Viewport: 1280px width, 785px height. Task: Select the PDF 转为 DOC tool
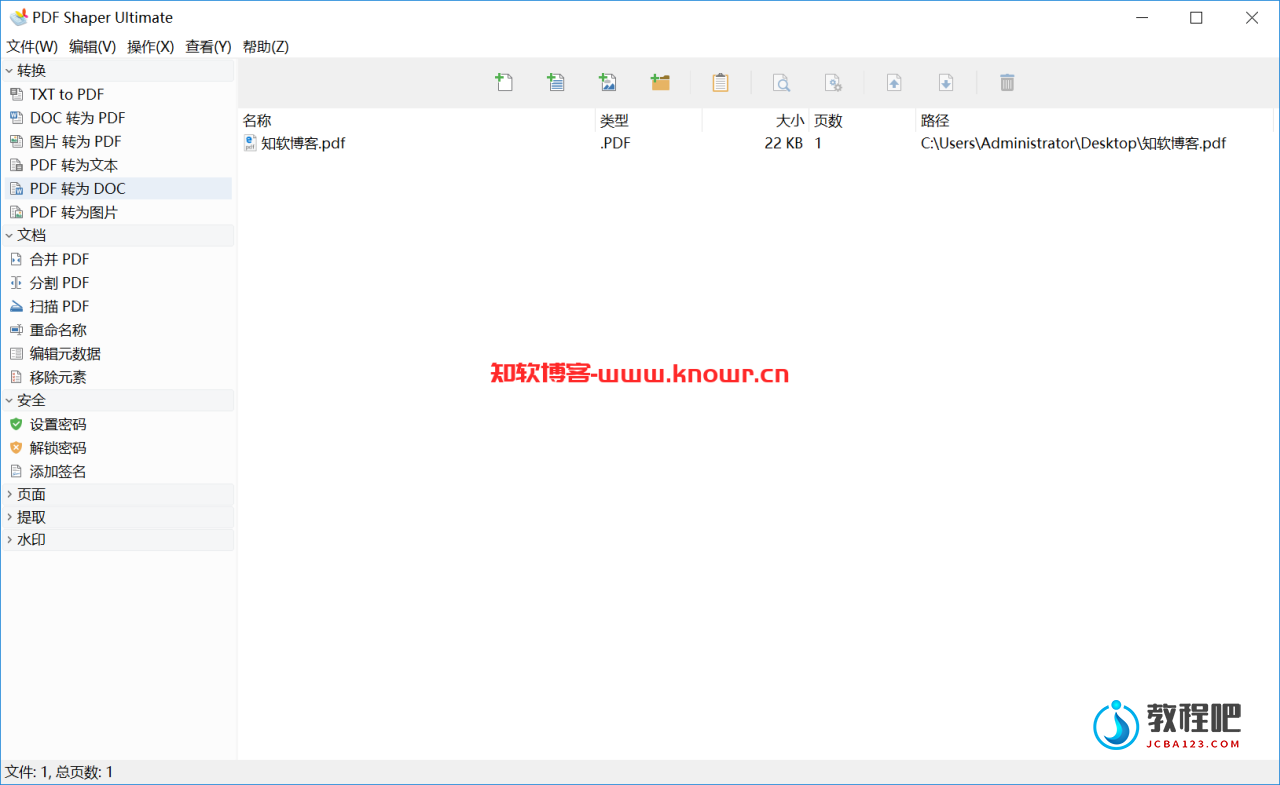(x=118, y=188)
